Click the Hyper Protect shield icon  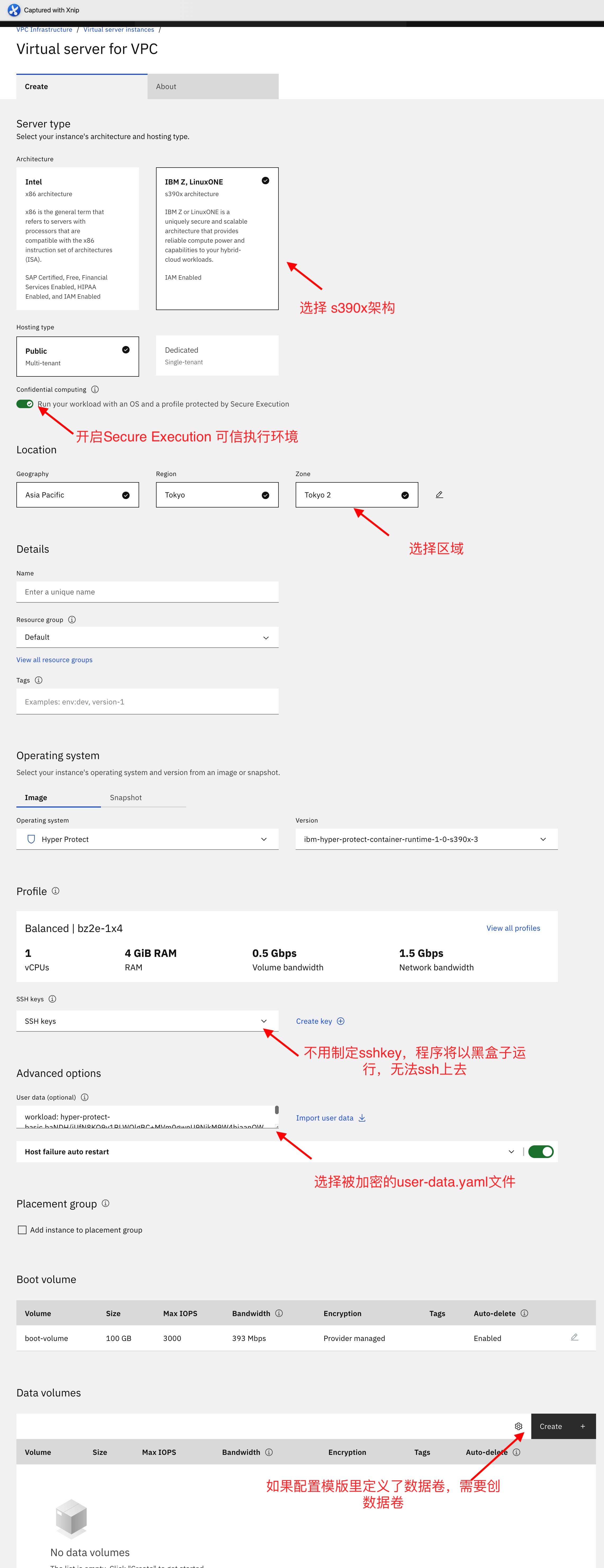[x=31, y=840]
